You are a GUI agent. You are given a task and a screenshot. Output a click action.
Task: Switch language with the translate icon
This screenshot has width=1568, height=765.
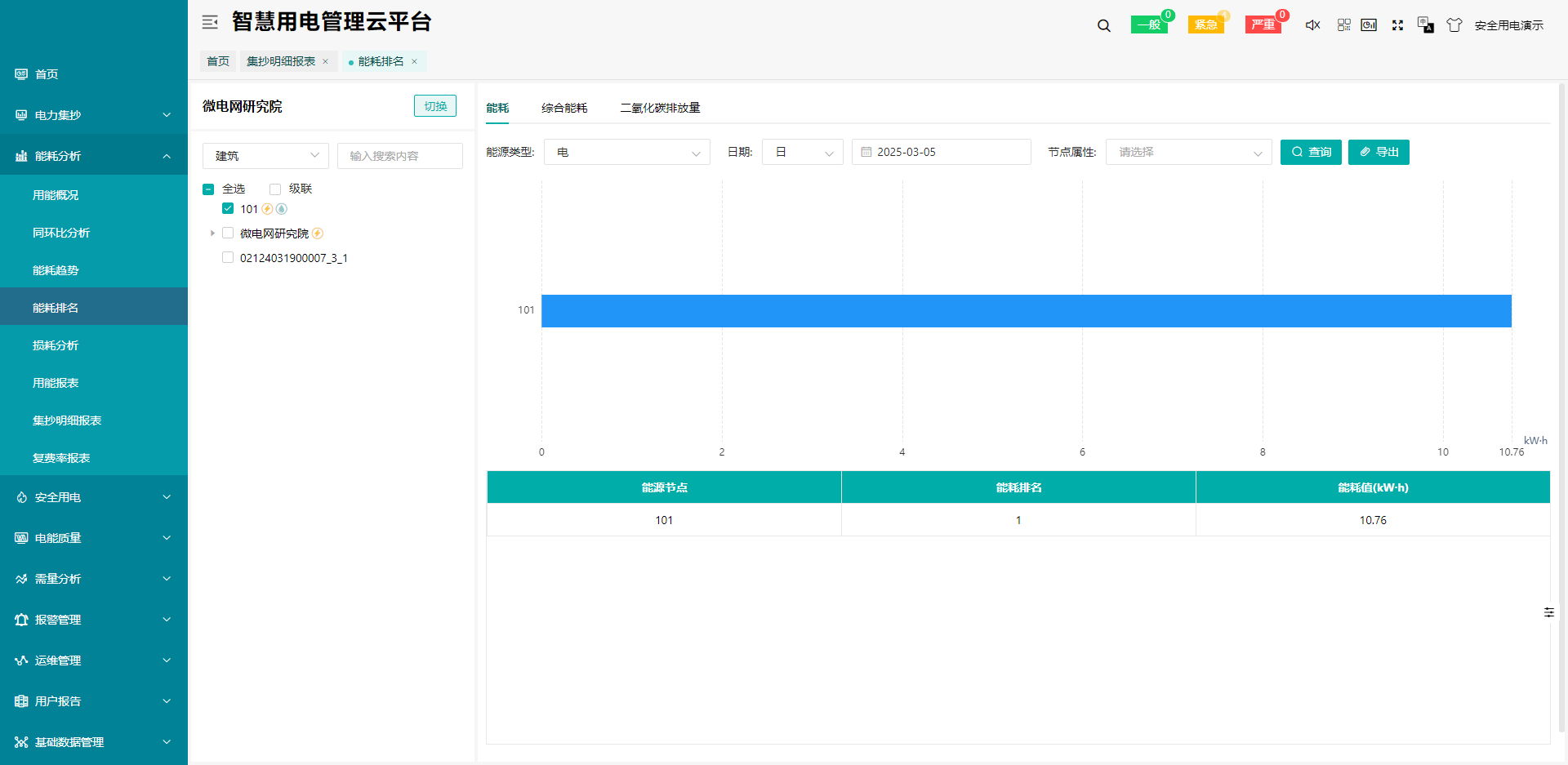click(1426, 25)
